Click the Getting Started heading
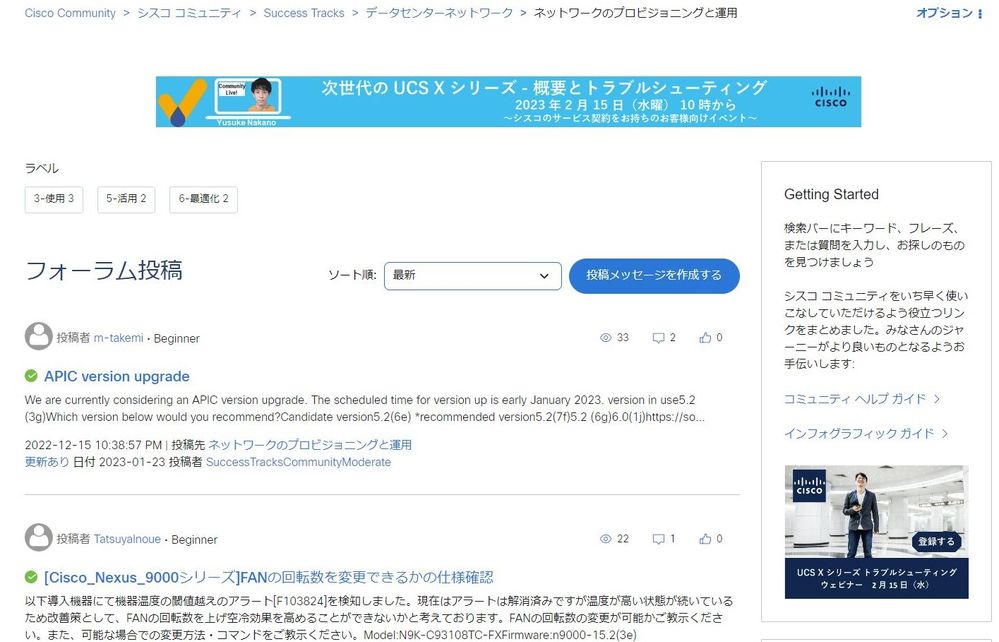 831,195
